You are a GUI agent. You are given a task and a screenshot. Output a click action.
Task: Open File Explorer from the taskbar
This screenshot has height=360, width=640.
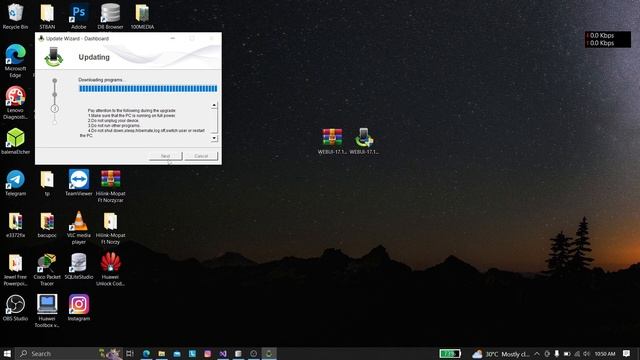pos(162,353)
